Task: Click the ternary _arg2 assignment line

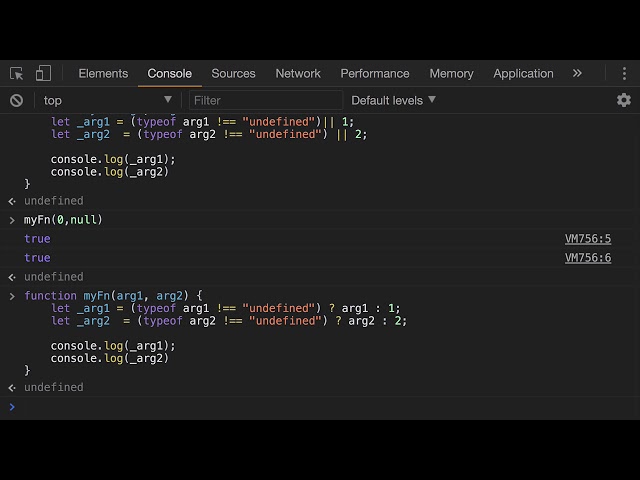Action: [229, 321]
